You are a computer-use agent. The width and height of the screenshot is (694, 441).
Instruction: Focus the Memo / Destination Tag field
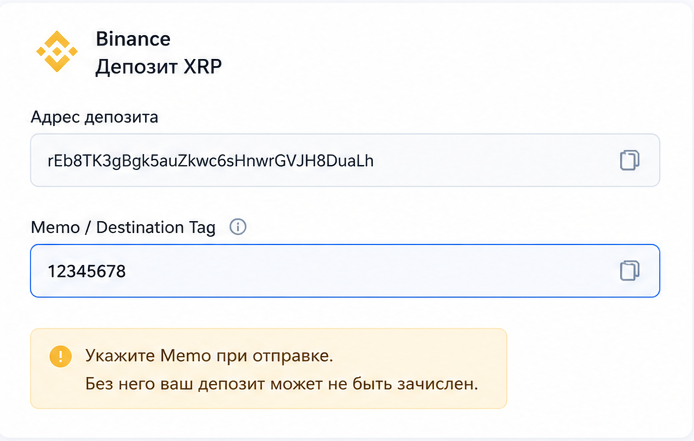tap(345, 271)
